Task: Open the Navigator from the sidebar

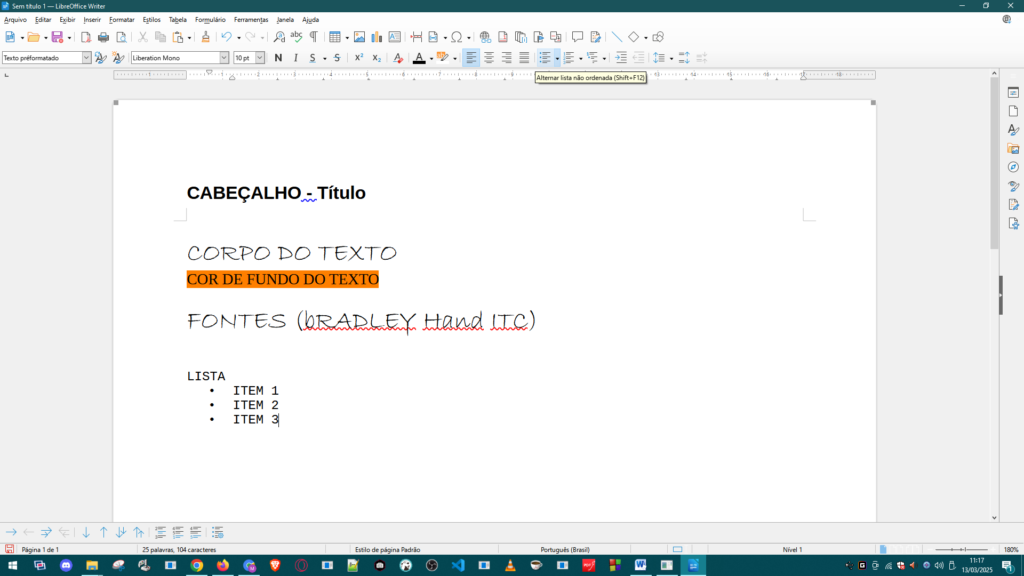Action: (x=1013, y=167)
